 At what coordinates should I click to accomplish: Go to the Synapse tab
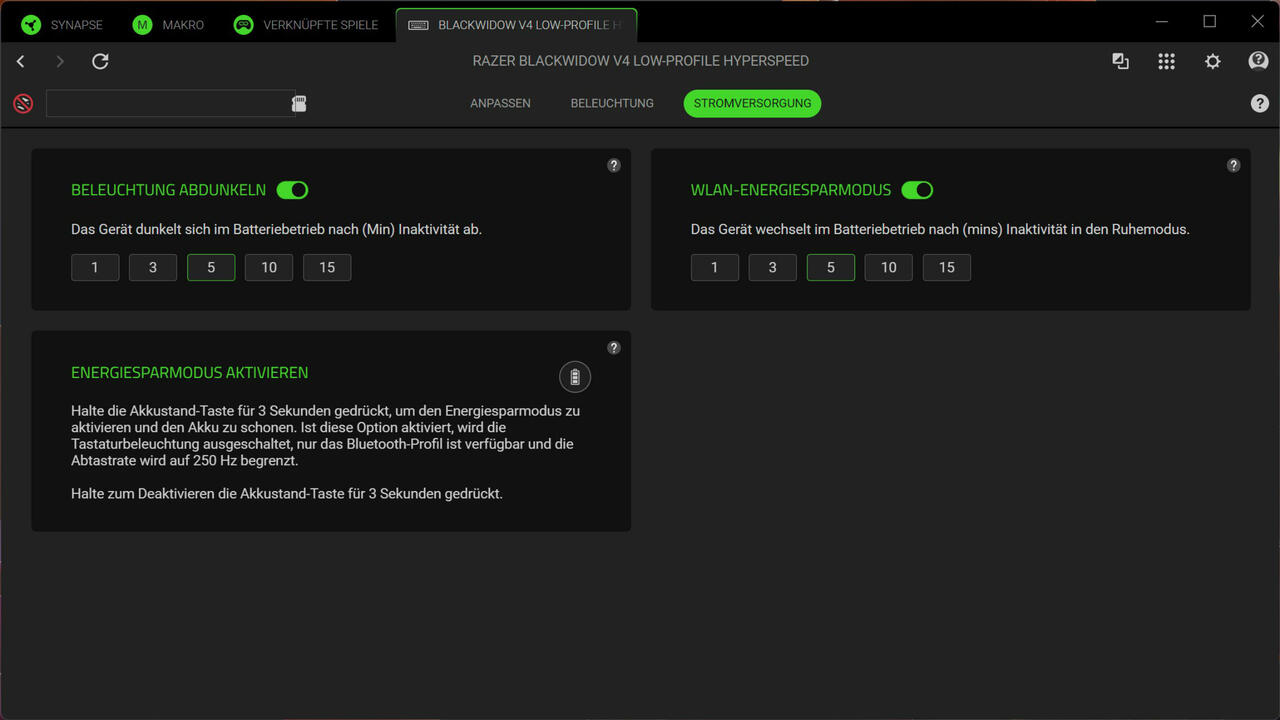pyautogui.click(x=62, y=25)
